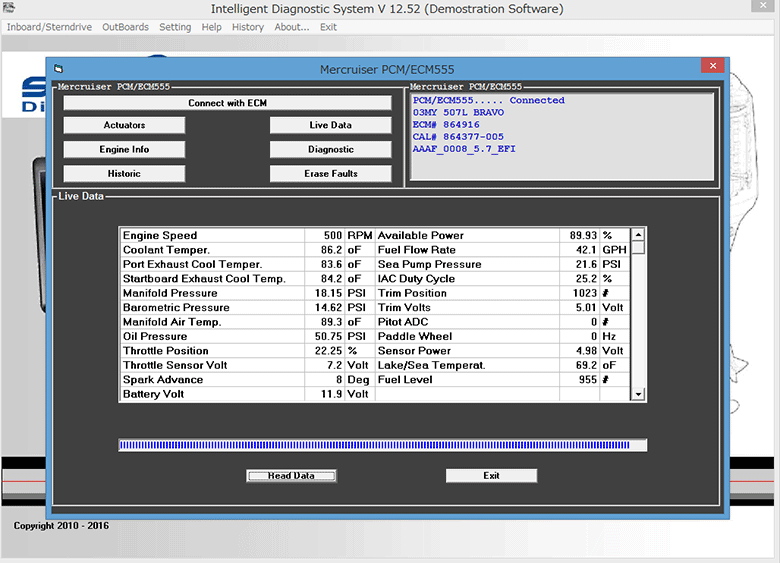The width and height of the screenshot is (780, 563).
Task: Click the Live Data button
Action: tap(330, 125)
